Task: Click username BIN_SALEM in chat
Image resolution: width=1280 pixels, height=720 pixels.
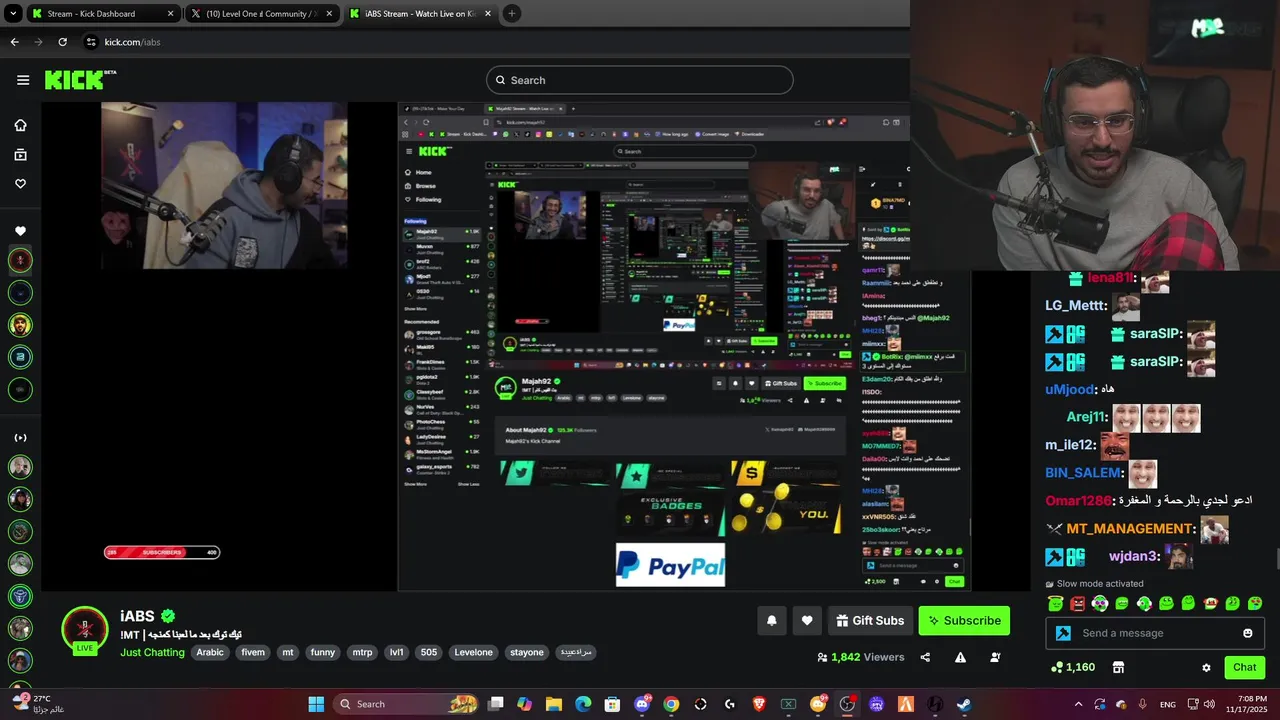Action: [1083, 473]
